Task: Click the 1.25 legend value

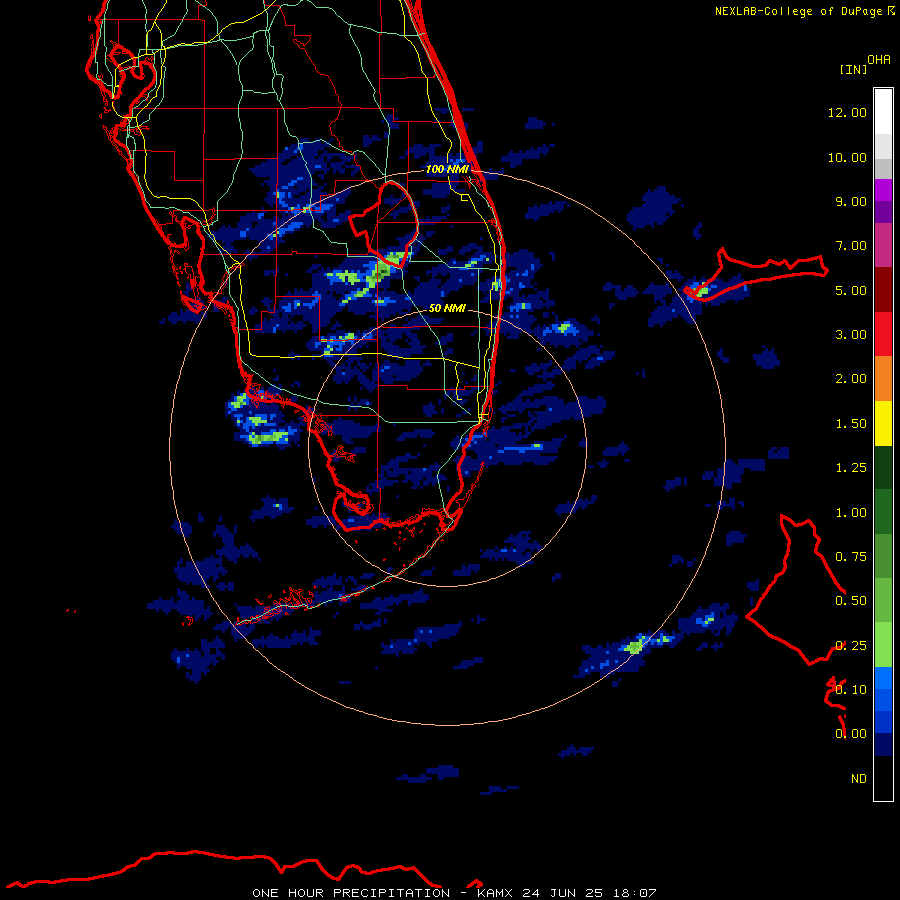Action: (x=851, y=468)
